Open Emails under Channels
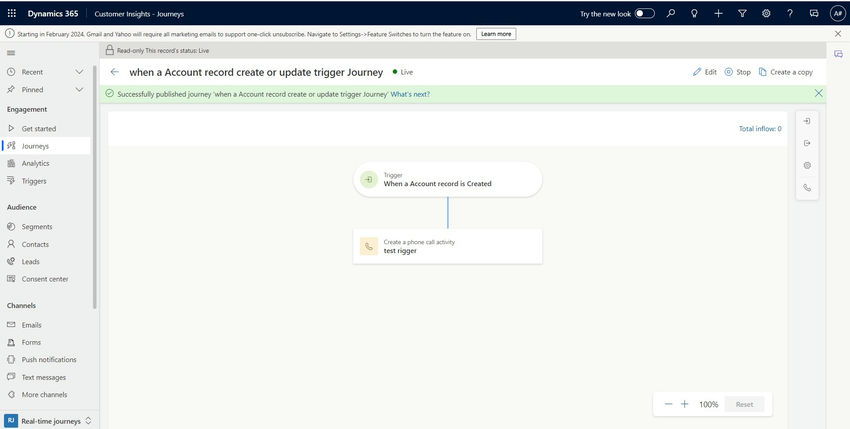 [x=46, y=325]
